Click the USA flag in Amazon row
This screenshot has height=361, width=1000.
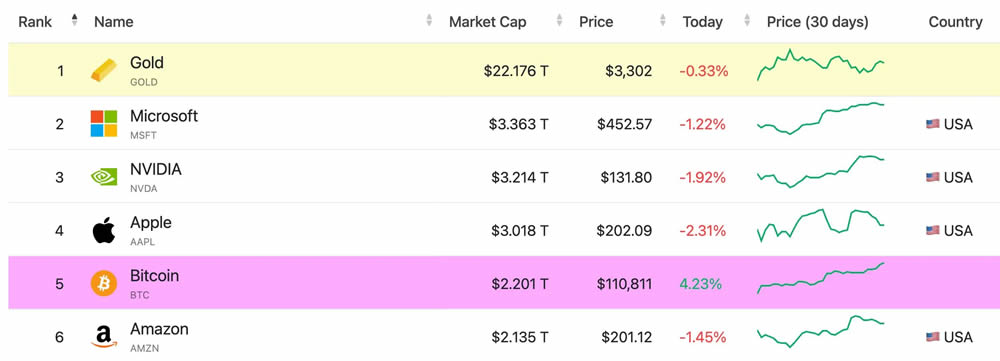(932, 337)
